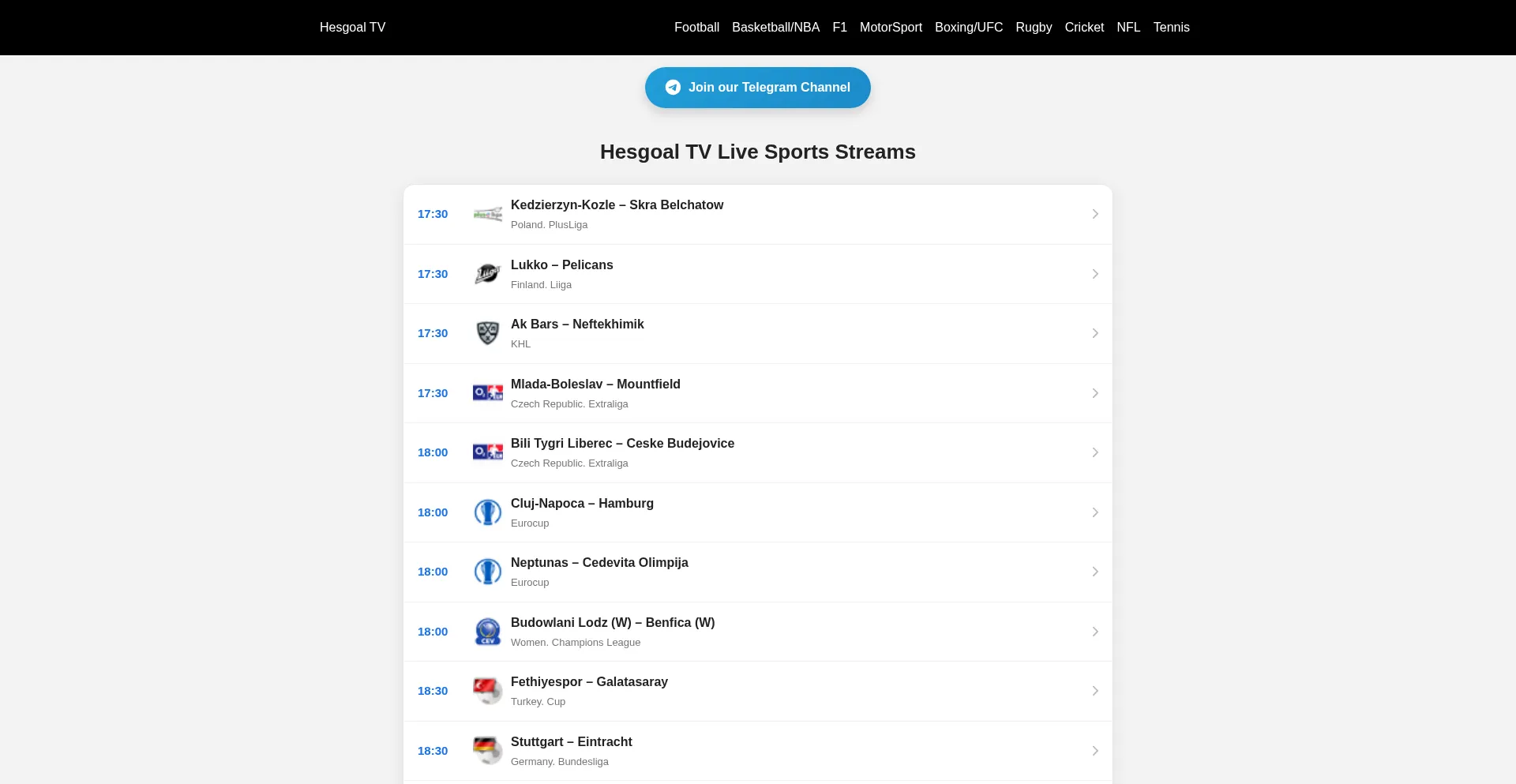This screenshot has height=784, width=1516.
Task: Open the Cricket section
Action: tap(1084, 27)
